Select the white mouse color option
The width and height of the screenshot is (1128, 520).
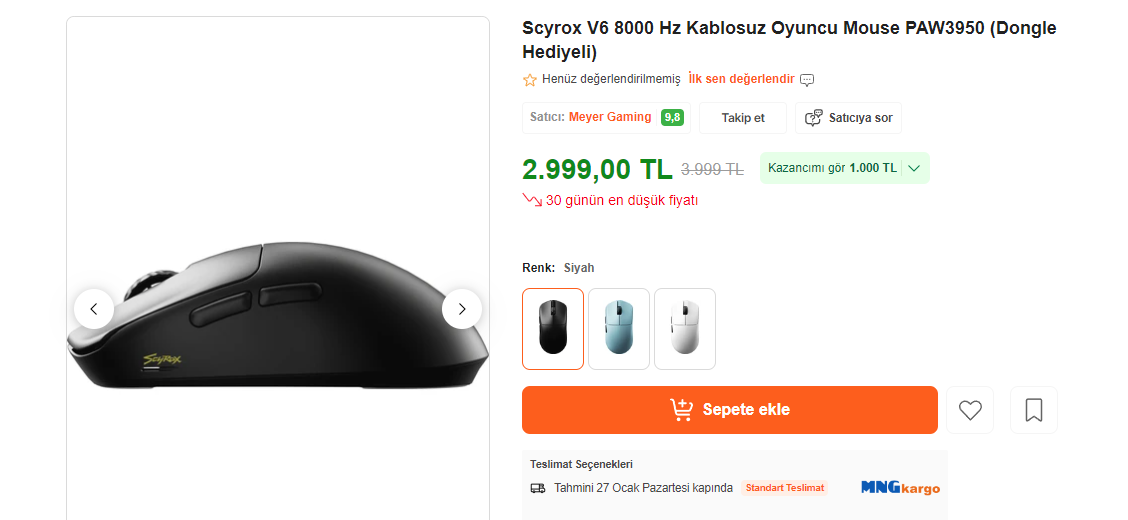(685, 329)
